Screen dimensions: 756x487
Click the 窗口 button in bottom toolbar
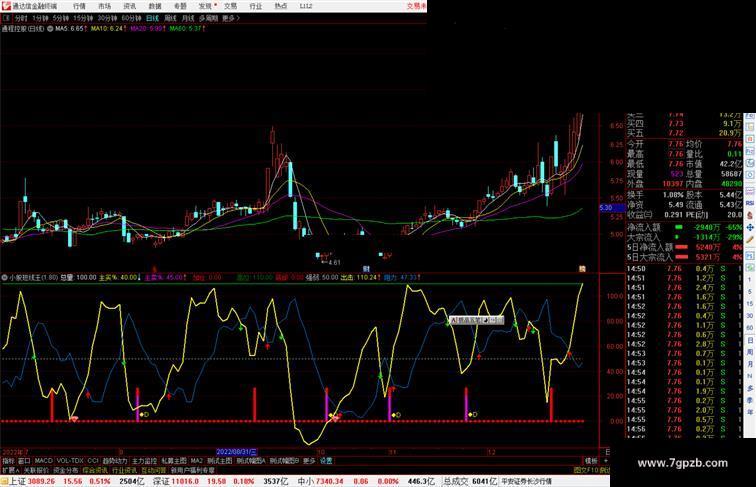pyautogui.click(x=24, y=461)
